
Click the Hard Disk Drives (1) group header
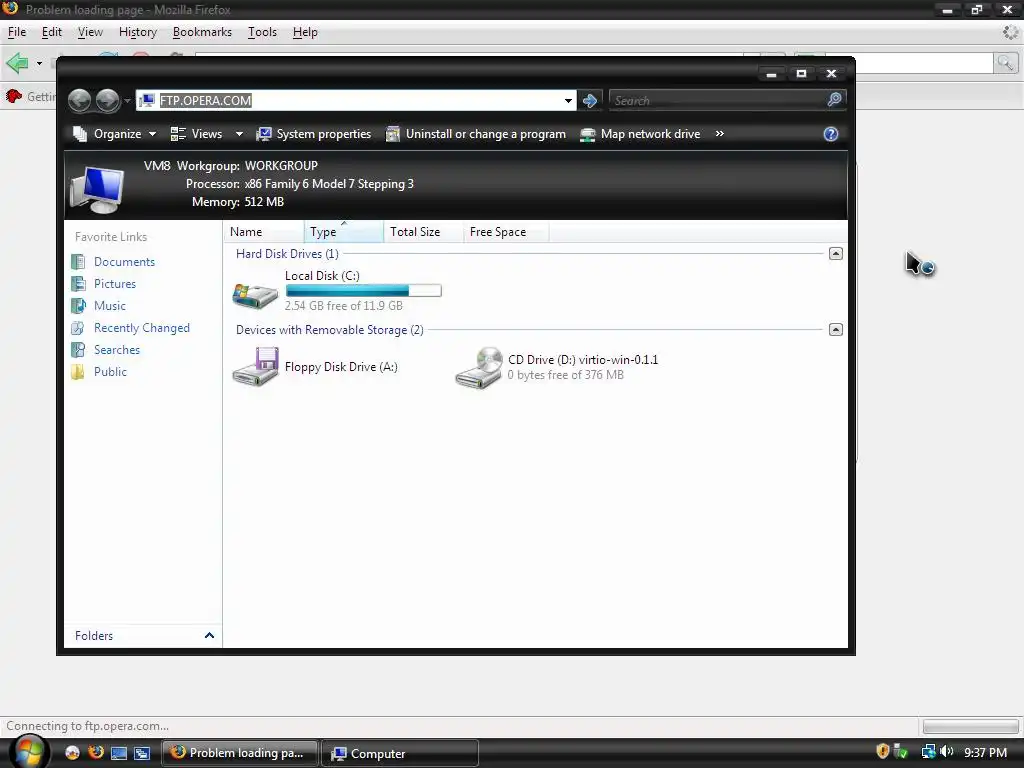pyautogui.click(x=287, y=253)
